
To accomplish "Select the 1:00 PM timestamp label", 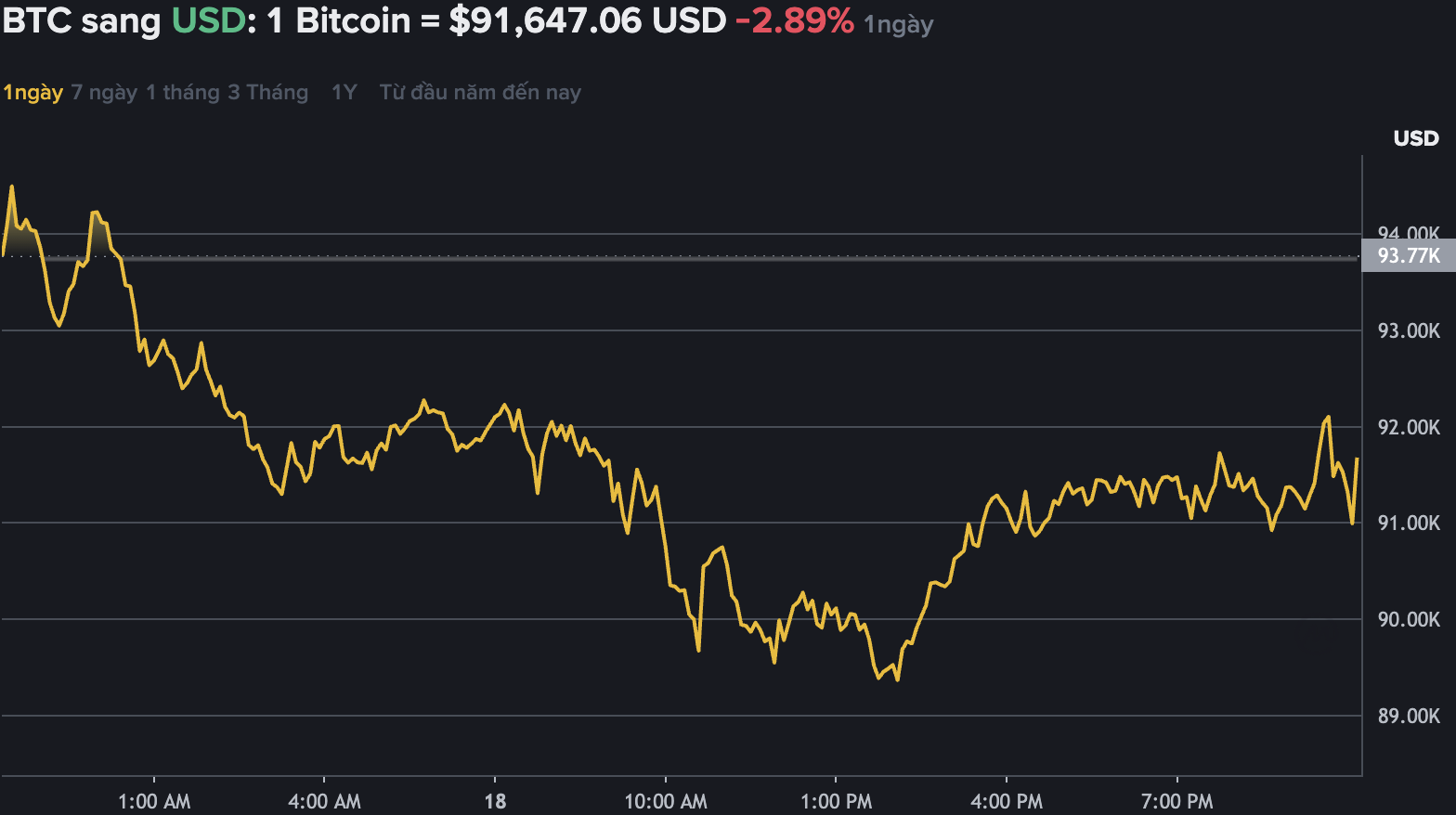I will [x=837, y=800].
